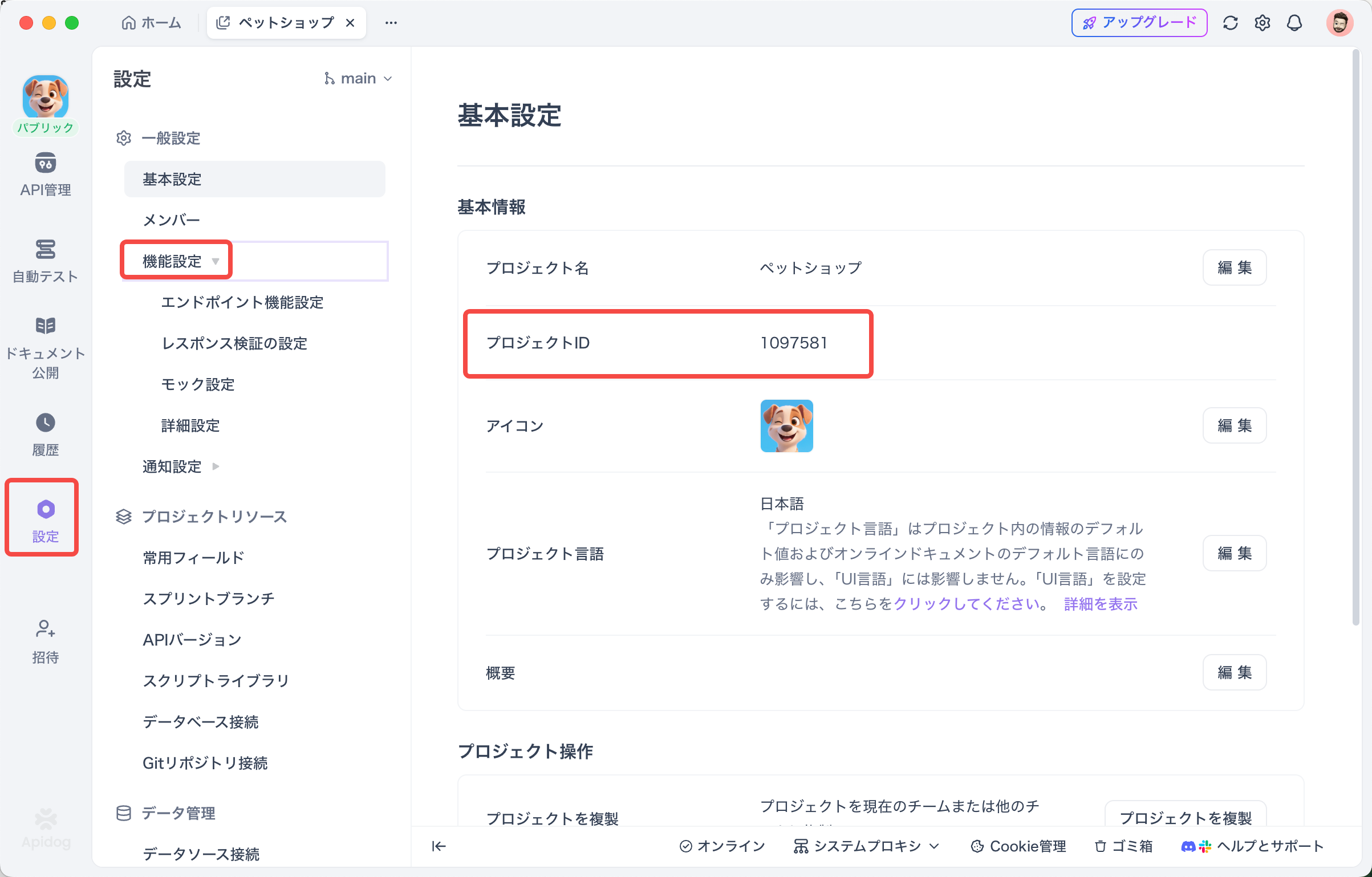Viewport: 1372px width, 877px height.
Task: Open the notifications bell
Action: (x=1294, y=23)
